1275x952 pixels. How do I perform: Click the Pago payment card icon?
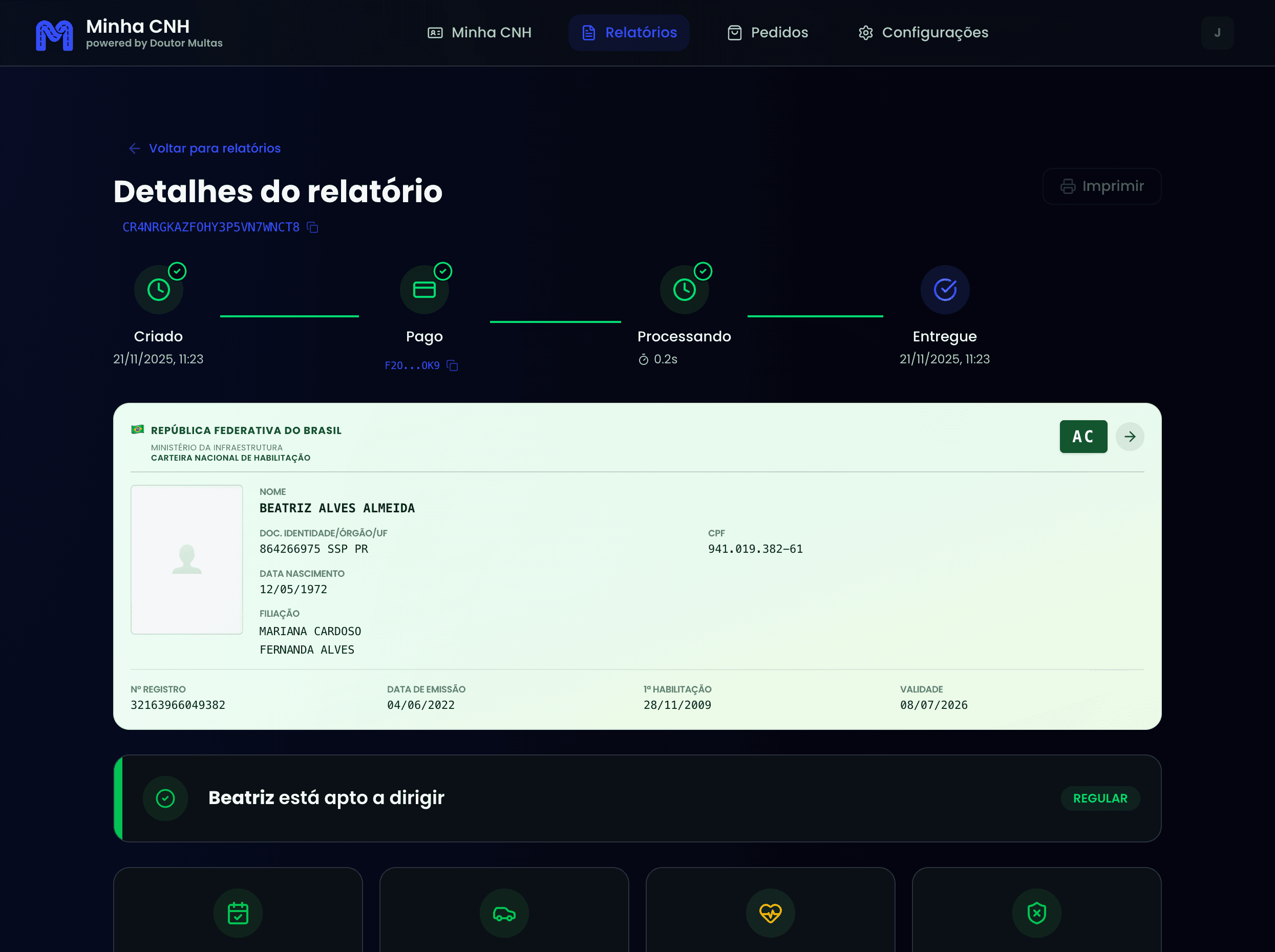click(424, 289)
